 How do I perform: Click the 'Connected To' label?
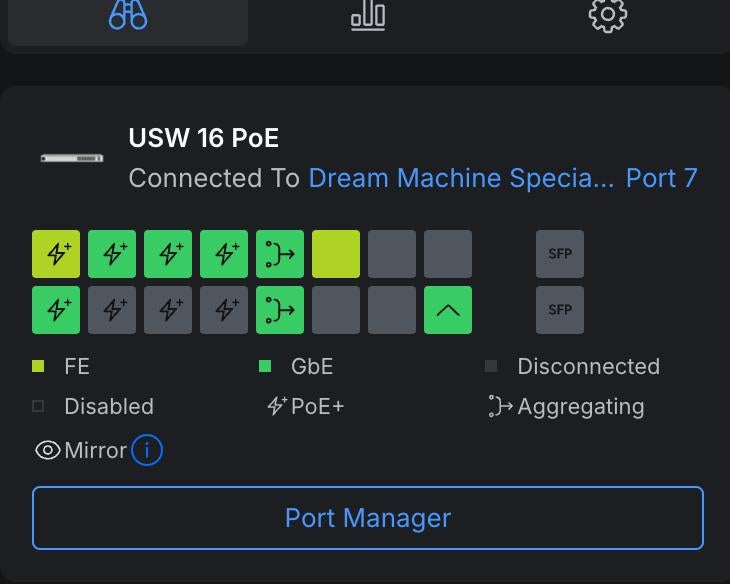point(214,178)
